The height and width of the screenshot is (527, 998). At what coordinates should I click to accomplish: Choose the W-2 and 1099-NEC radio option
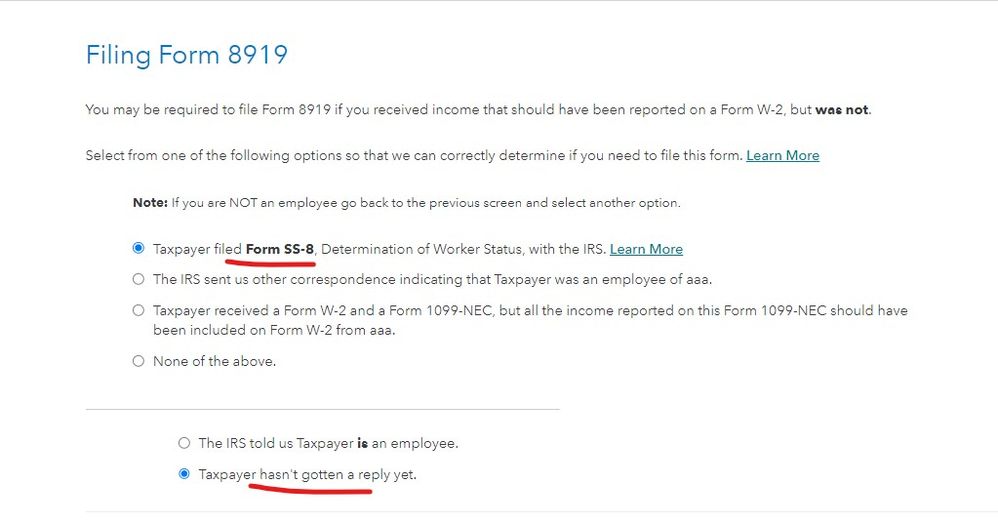click(138, 310)
